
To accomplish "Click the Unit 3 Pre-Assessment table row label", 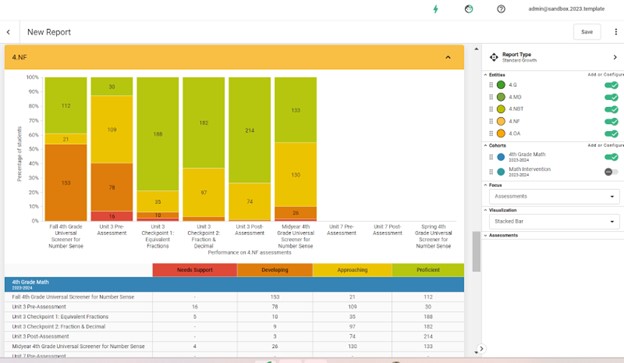I will coord(39,307).
